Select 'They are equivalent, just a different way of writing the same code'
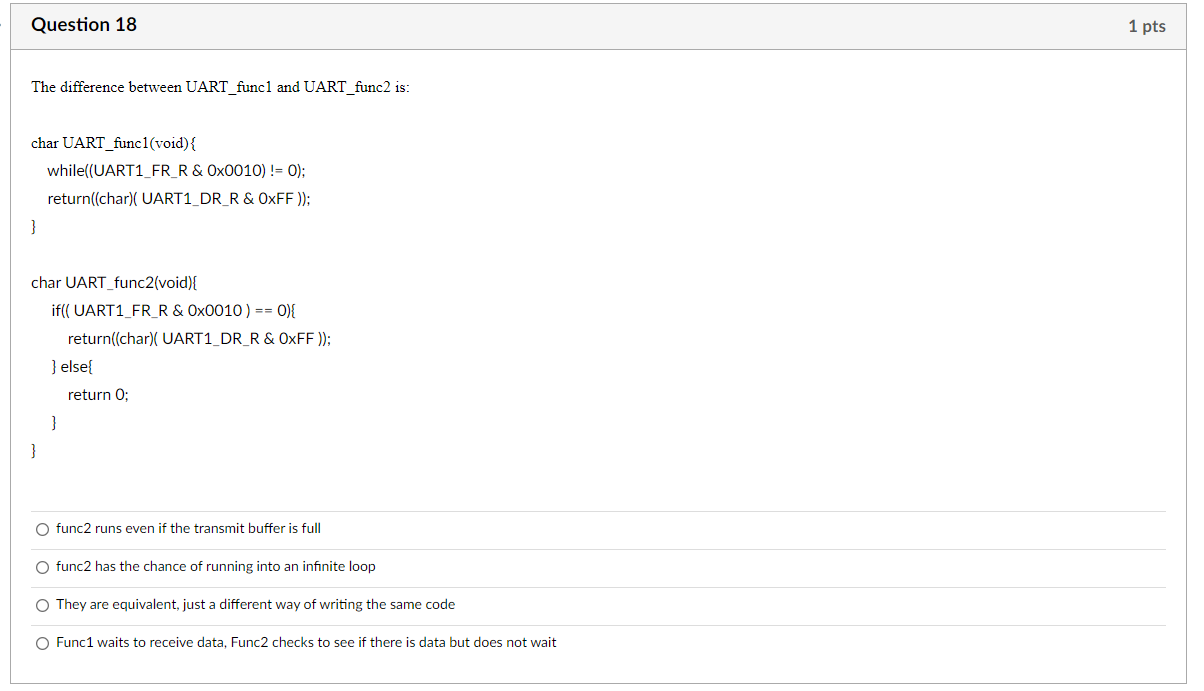 point(42,604)
